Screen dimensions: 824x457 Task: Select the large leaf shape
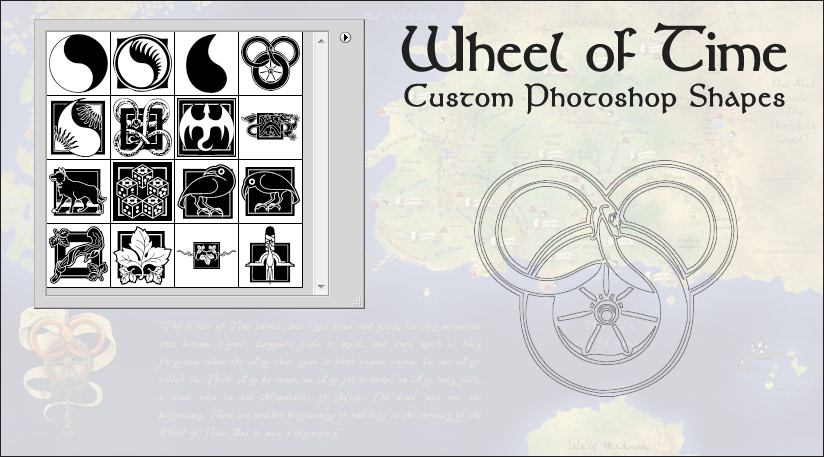point(142,256)
